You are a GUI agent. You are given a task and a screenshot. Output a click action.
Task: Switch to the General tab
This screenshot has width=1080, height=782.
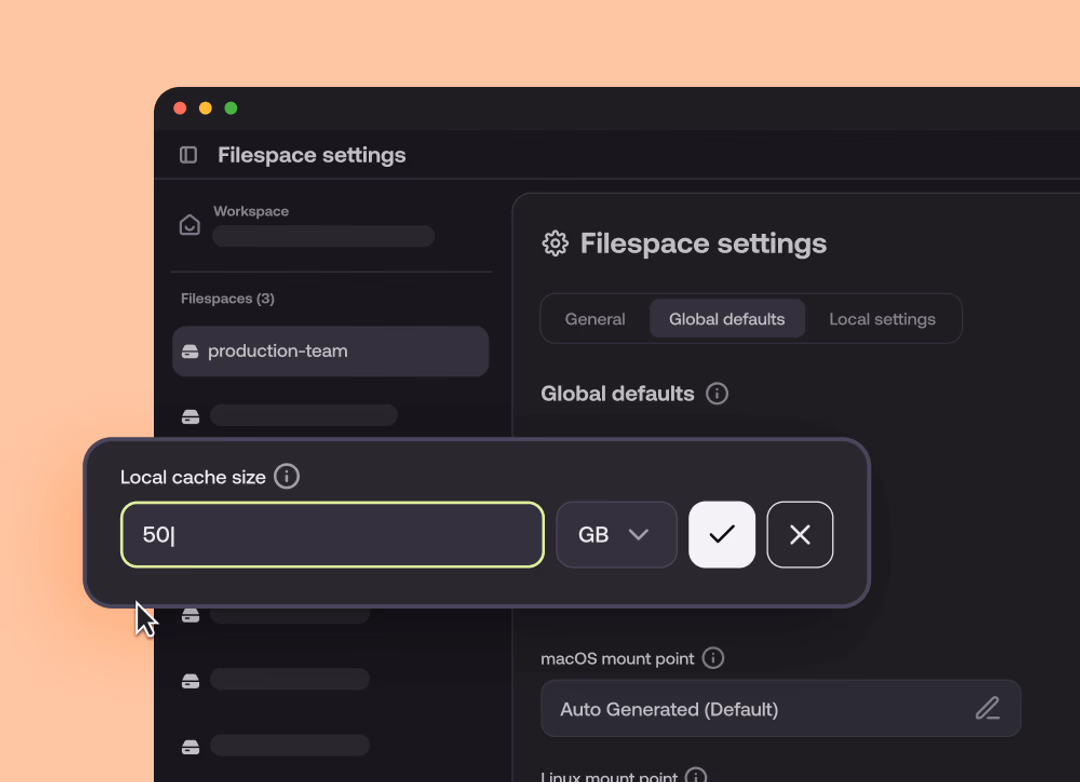coord(595,319)
